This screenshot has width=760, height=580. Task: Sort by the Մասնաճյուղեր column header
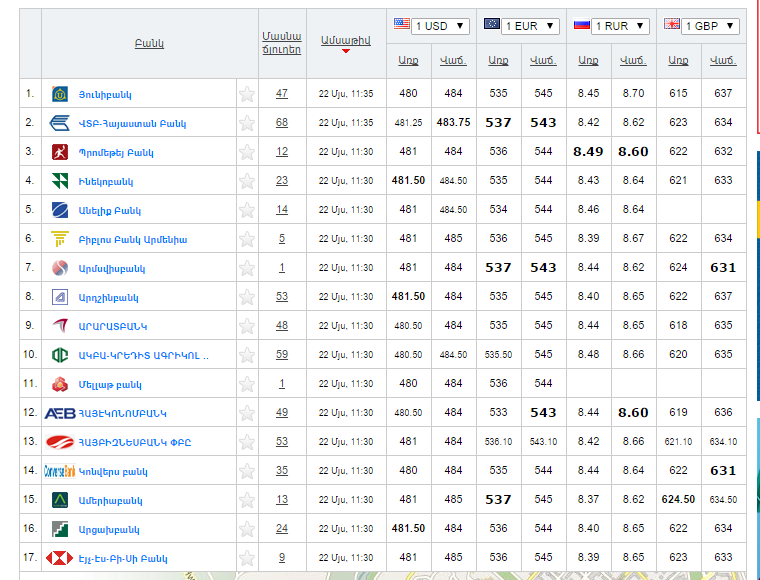coord(282,43)
